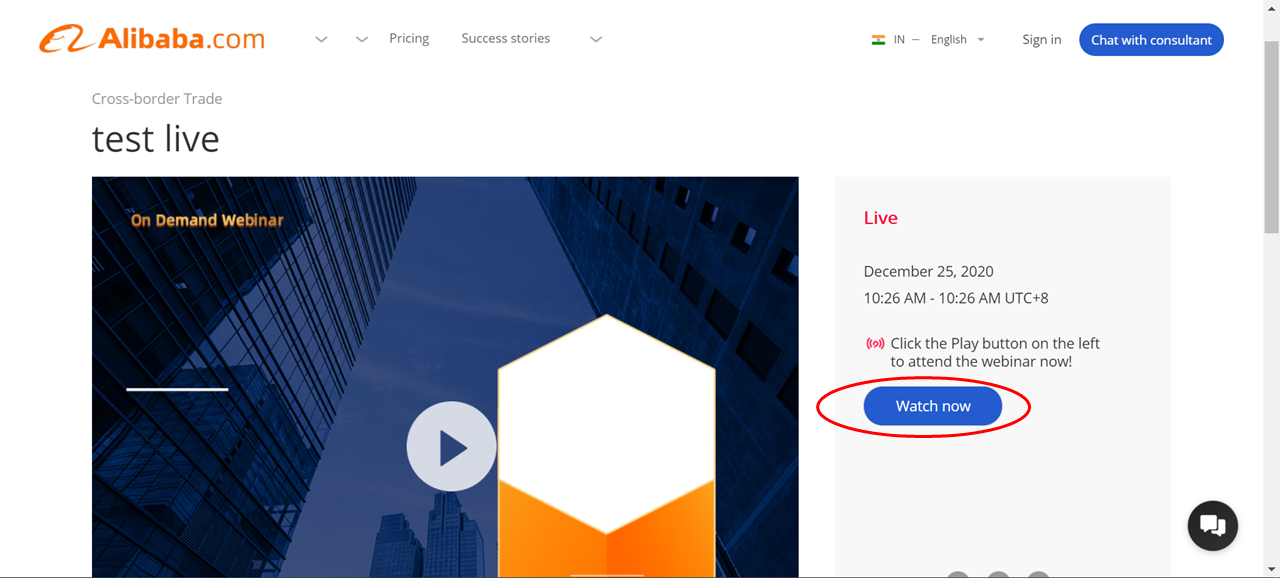The image size is (1280, 578).
Task: Click the vertical scrollbar thumb
Action: (1271, 137)
